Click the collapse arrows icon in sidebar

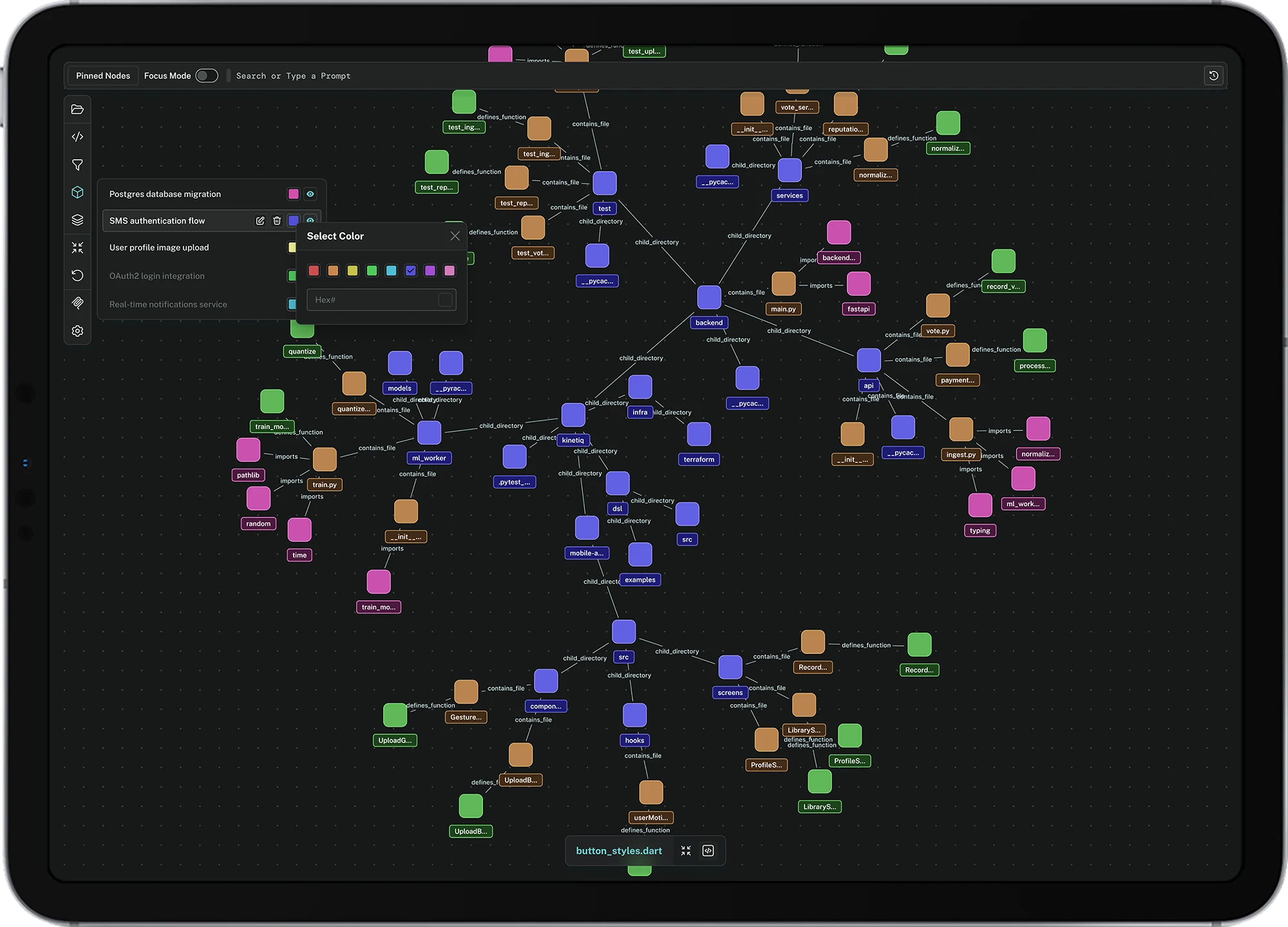click(77, 247)
